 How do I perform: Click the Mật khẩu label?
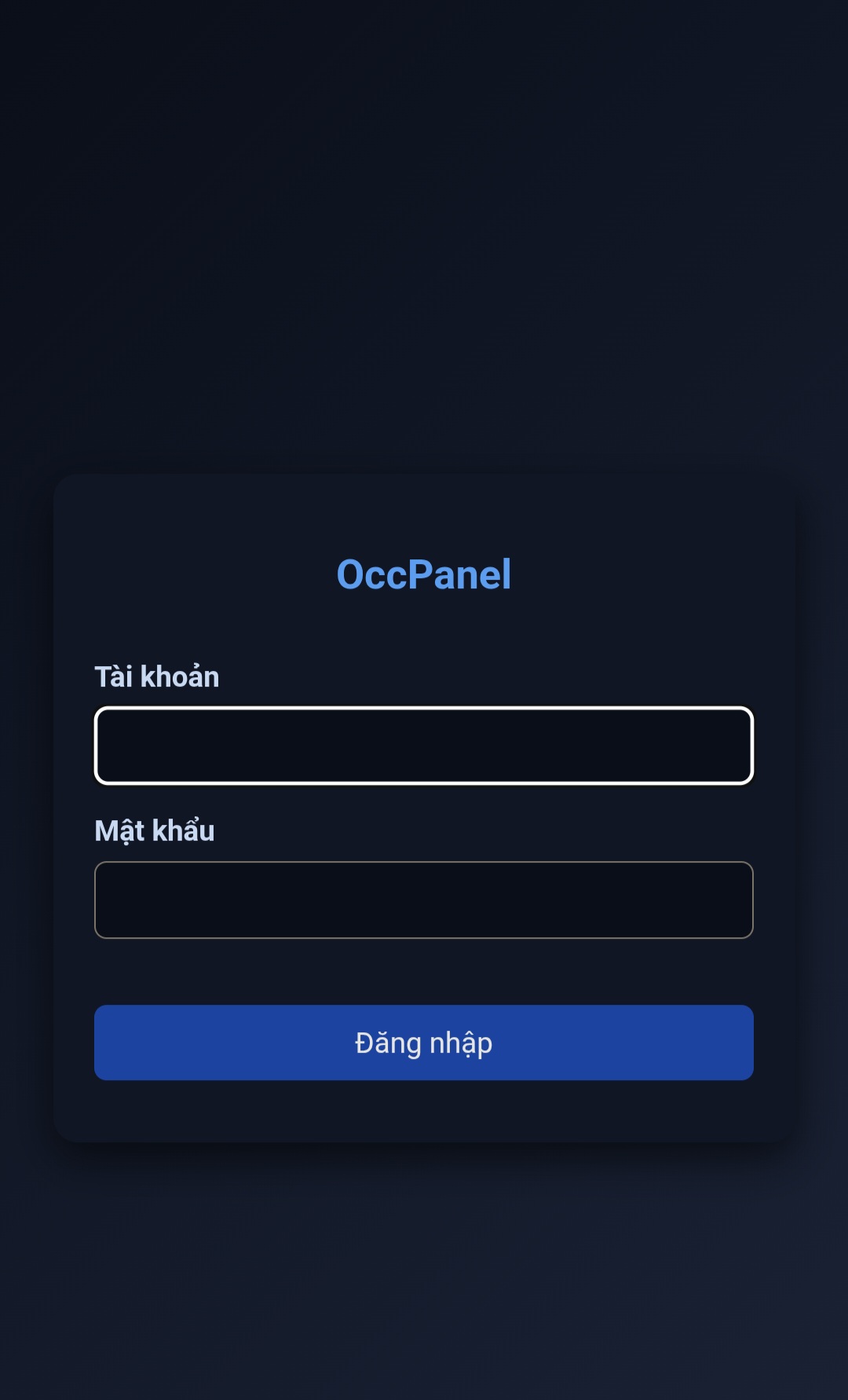pyautogui.click(x=155, y=830)
